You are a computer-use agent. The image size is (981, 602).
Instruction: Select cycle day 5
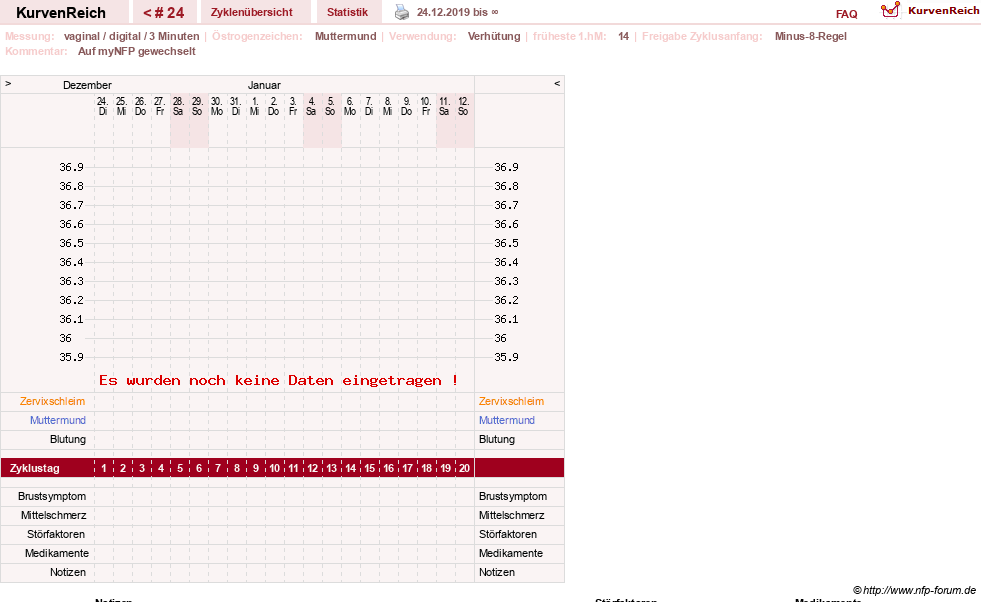180,468
